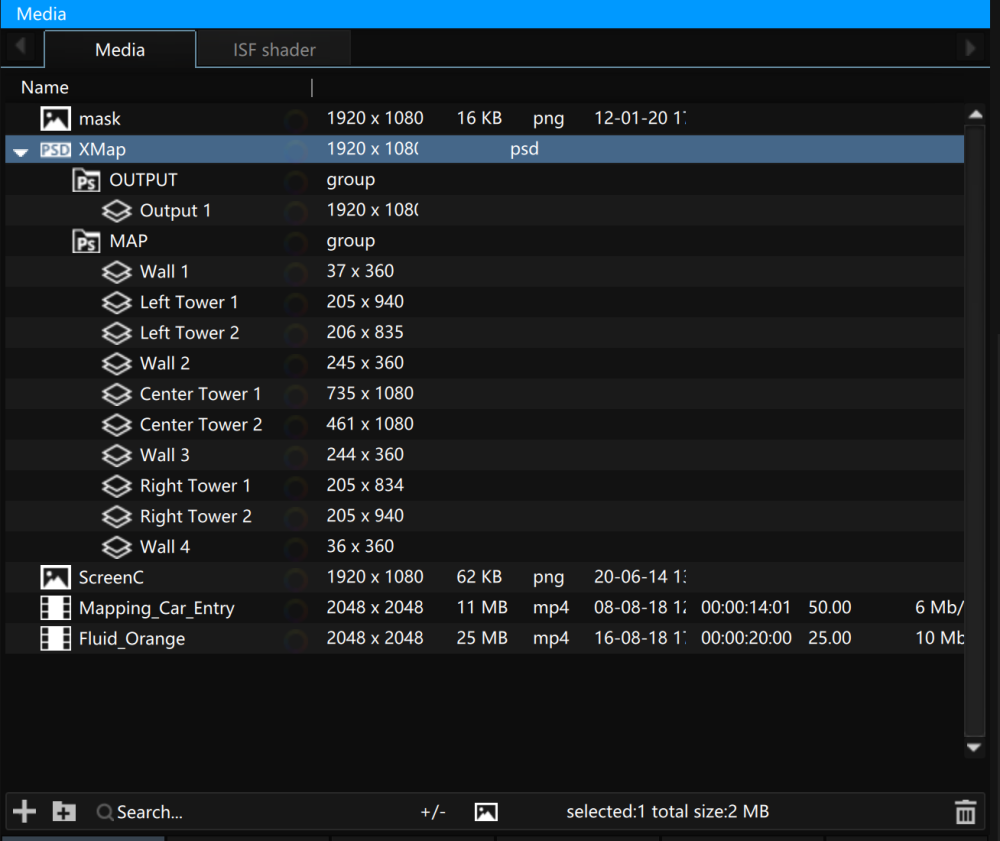Click the Wall 2 layer icon

pyautogui.click(x=117, y=363)
